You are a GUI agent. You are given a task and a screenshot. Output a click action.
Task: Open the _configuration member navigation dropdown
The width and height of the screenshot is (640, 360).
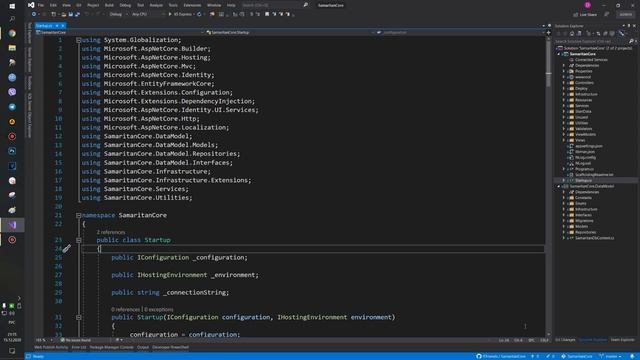pos(460,32)
